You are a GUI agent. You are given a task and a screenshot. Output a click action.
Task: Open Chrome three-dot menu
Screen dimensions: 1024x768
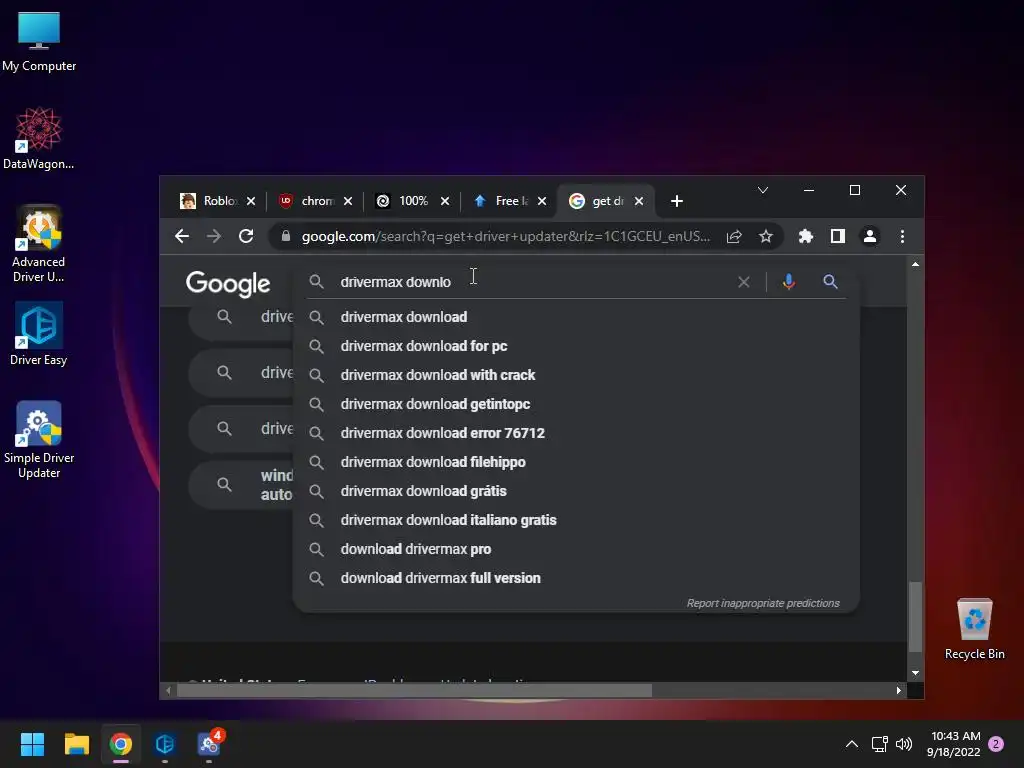[x=902, y=236]
